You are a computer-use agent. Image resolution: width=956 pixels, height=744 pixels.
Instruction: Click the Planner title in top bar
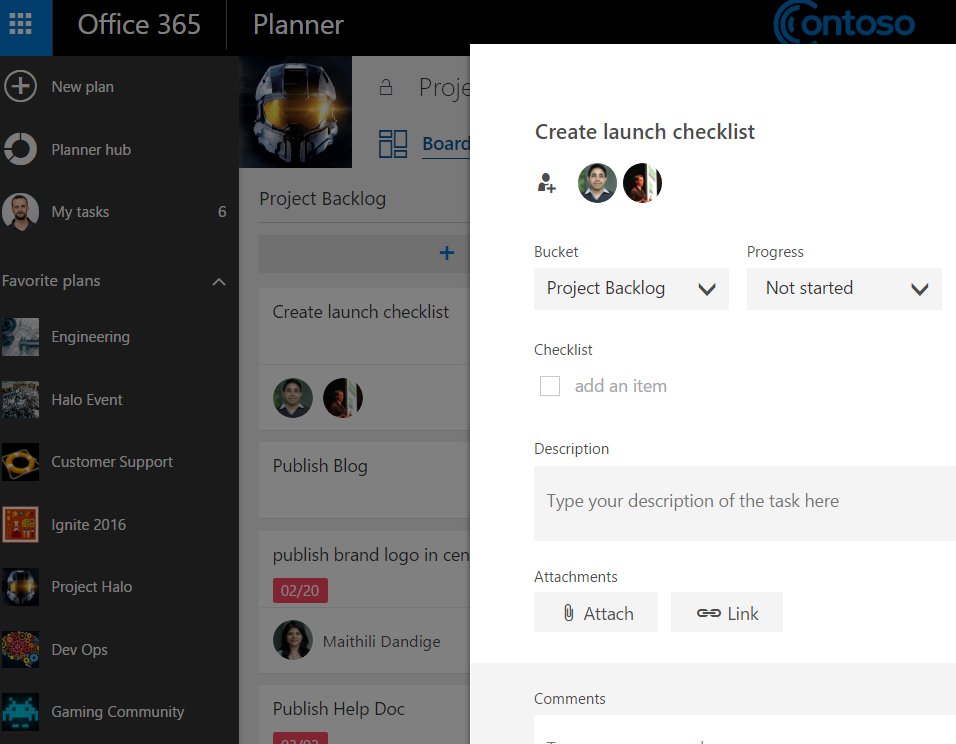pos(298,24)
